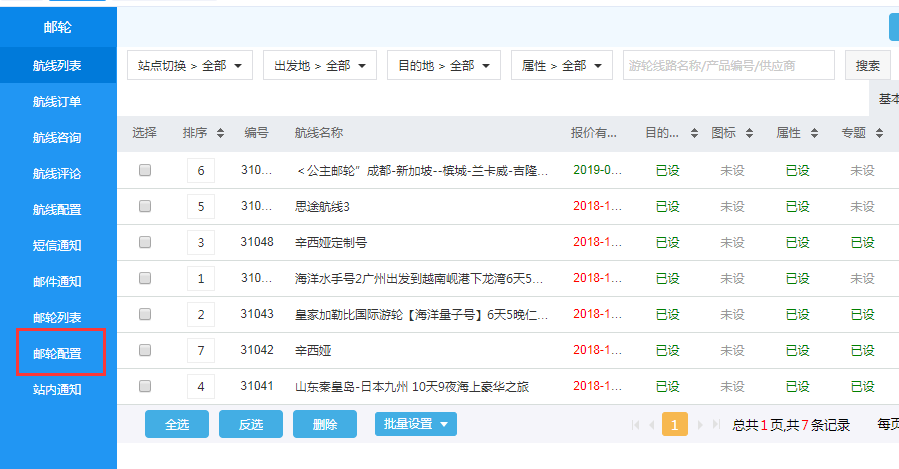899x469 pixels.
Task: Click sort arrows next to 专题 header
Action: pyautogui.click(x=878, y=133)
